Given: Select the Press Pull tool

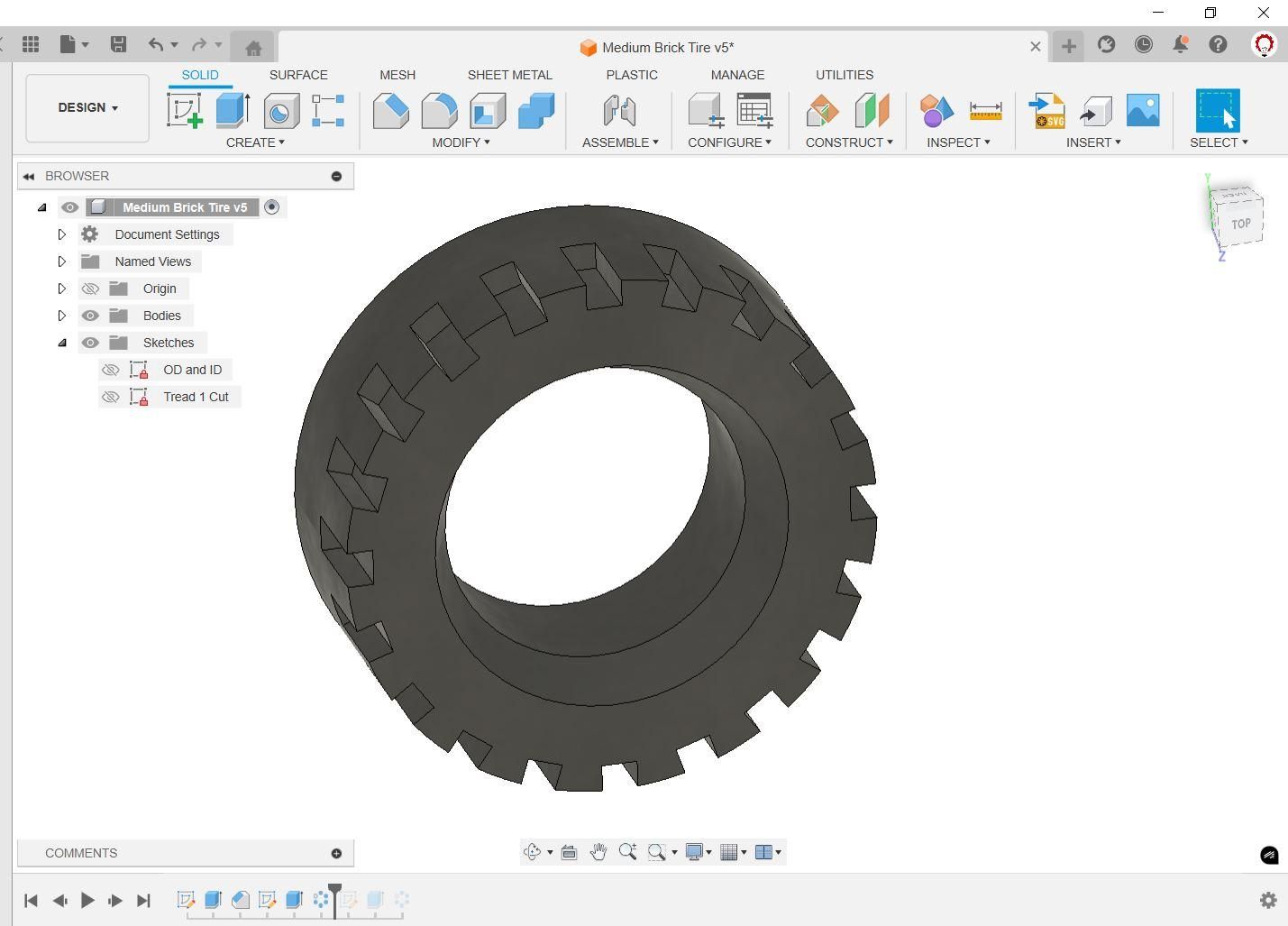Looking at the screenshot, I should [x=391, y=111].
